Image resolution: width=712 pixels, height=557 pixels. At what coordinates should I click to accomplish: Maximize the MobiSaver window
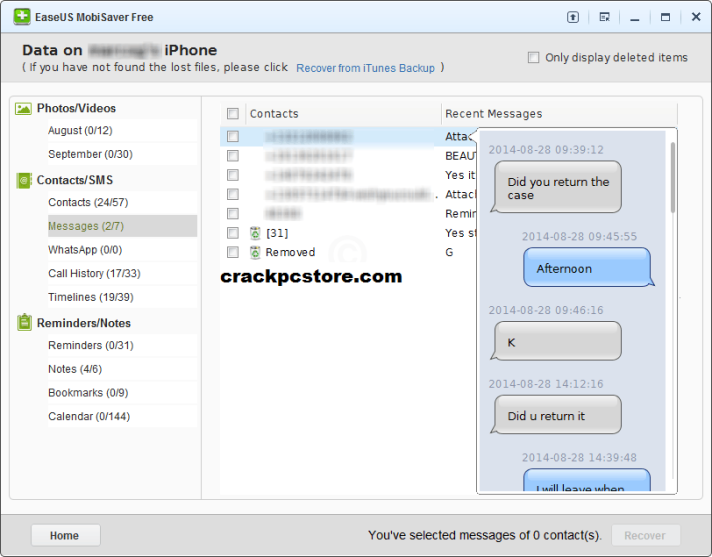pyautogui.click(x=665, y=17)
